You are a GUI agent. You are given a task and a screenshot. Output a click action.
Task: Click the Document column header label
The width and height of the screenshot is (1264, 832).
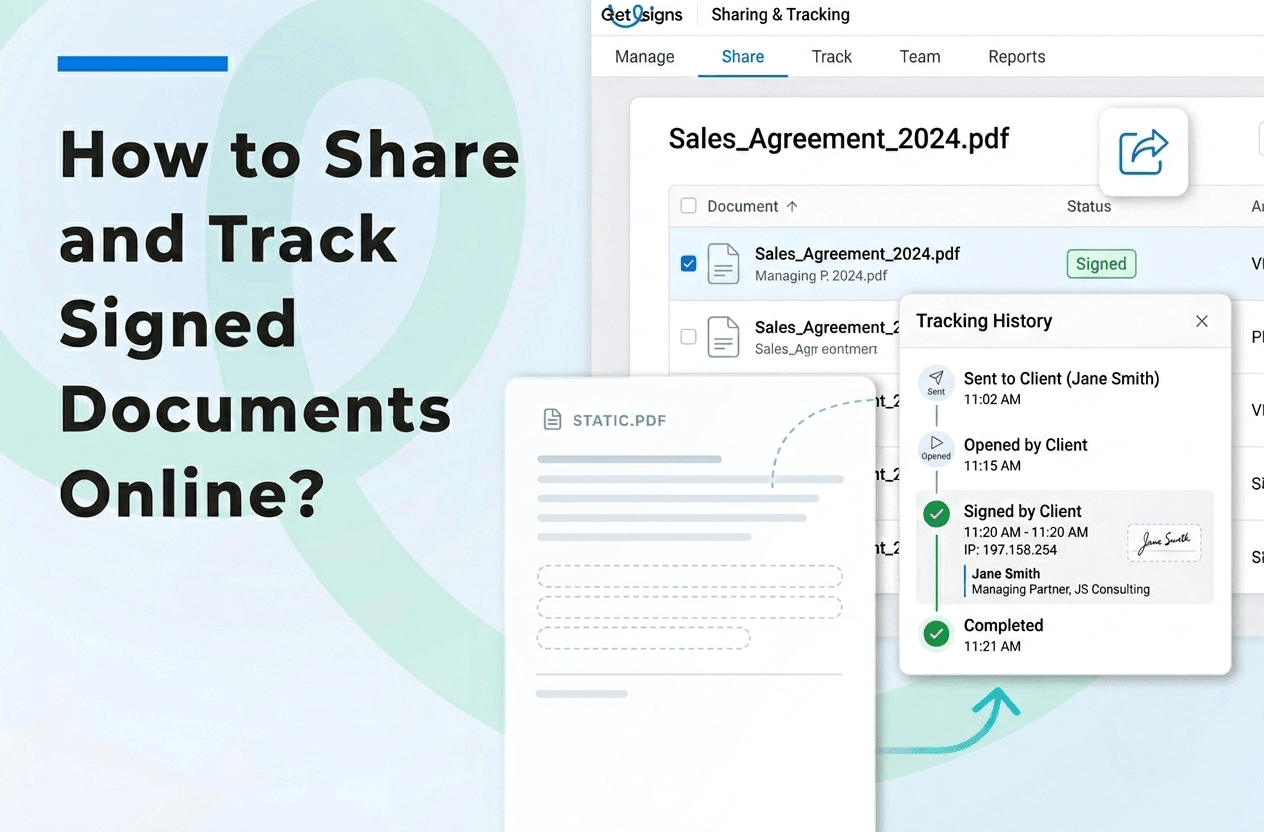742,206
